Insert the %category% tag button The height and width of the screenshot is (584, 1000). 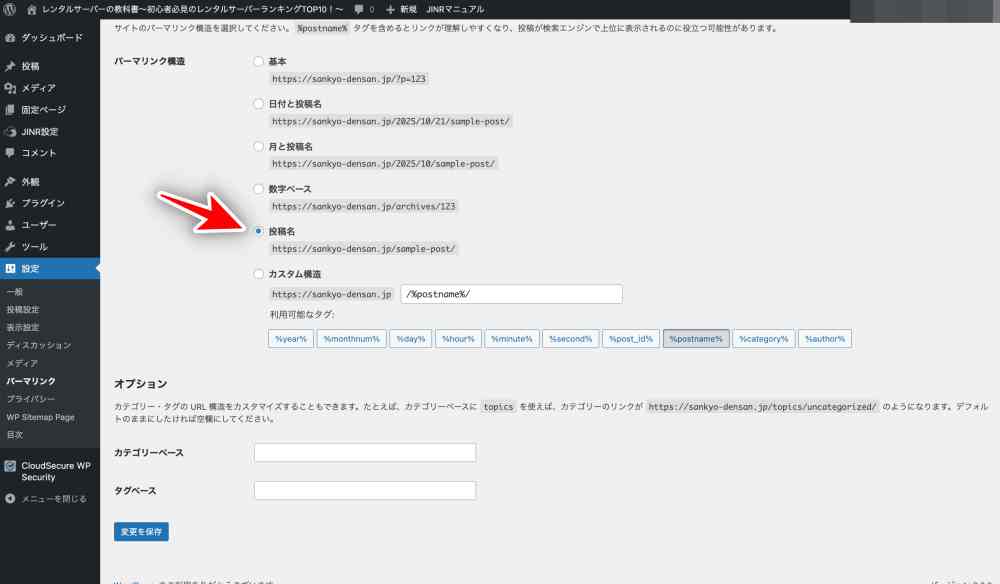[763, 339]
